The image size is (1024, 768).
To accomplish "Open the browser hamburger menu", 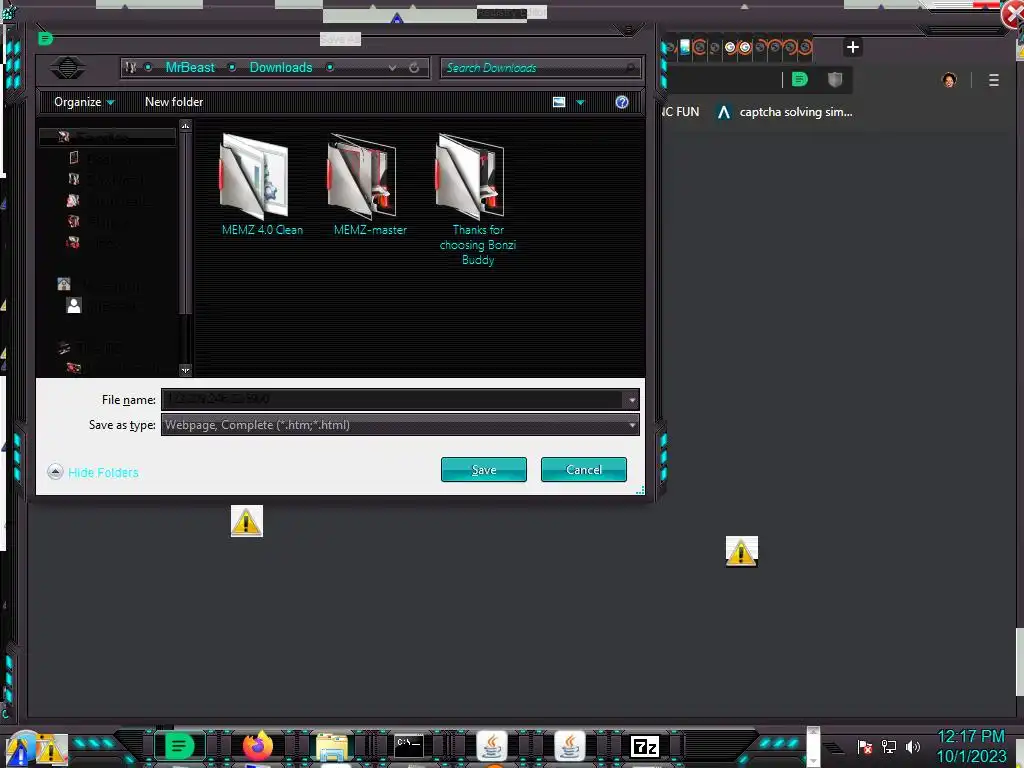I will point(993,80).
